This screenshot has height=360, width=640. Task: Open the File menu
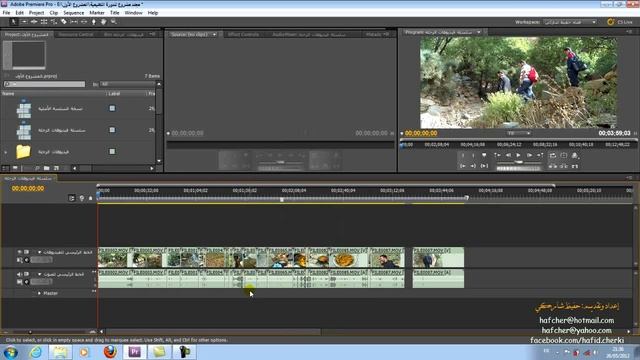(x=6, y=13)
